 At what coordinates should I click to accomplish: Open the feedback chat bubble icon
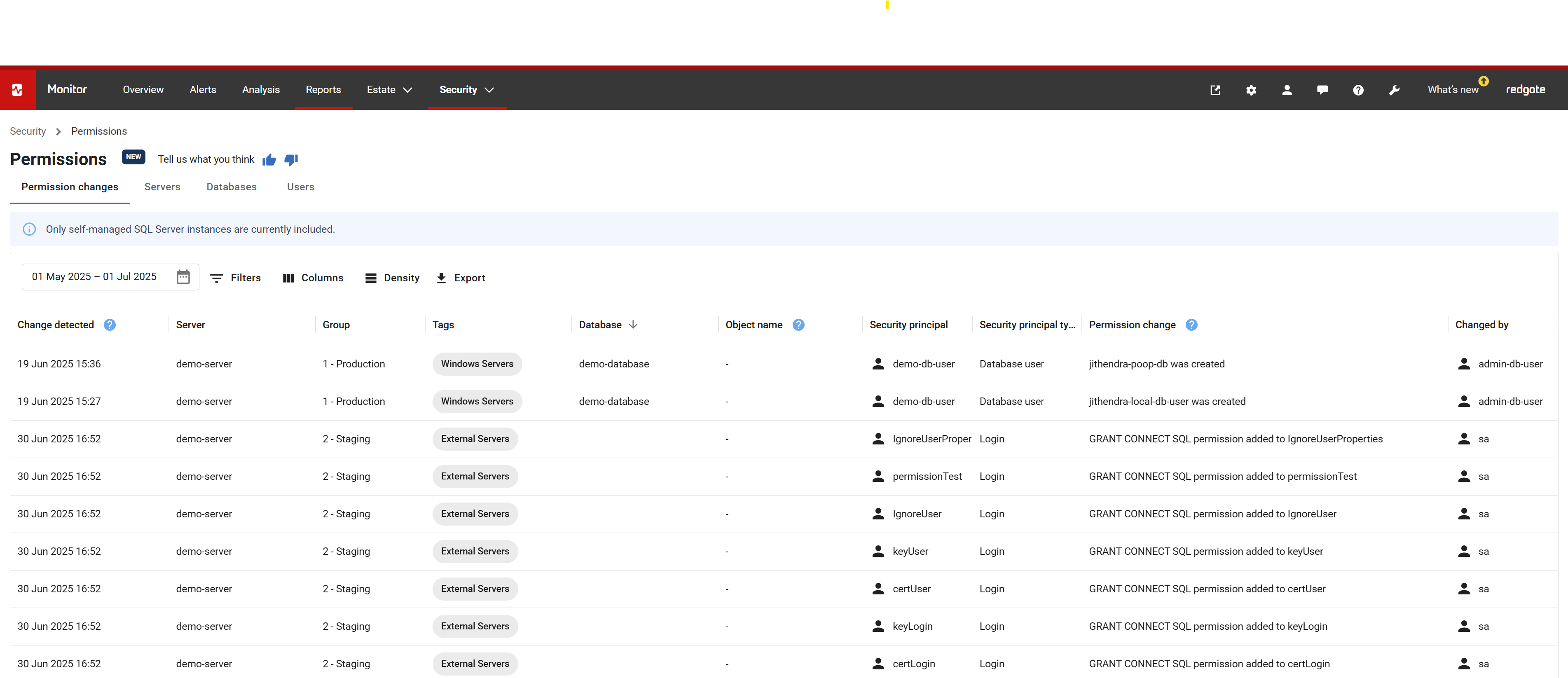[1322, 90]
